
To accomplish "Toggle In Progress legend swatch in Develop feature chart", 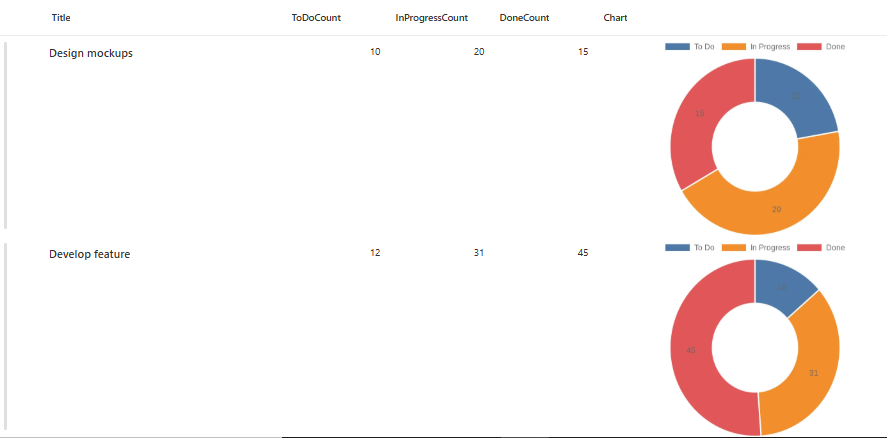I will point(734,247).
